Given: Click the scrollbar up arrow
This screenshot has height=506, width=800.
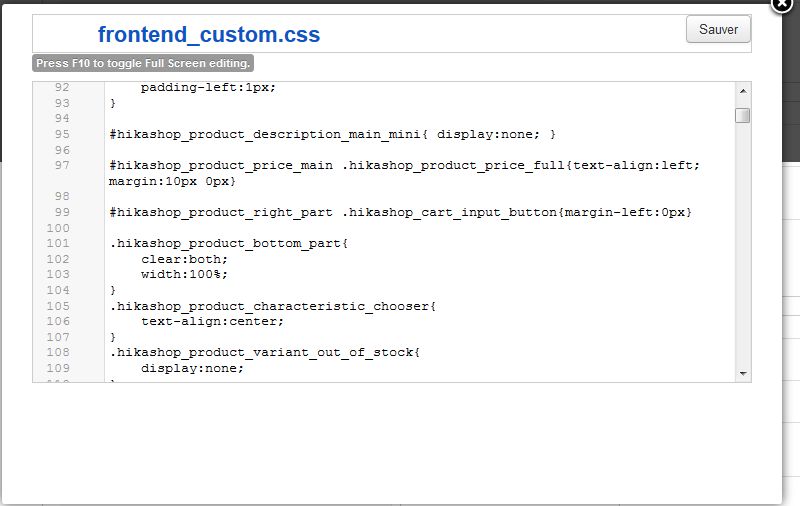Looking at the screenshot, I should pos(743,91).
